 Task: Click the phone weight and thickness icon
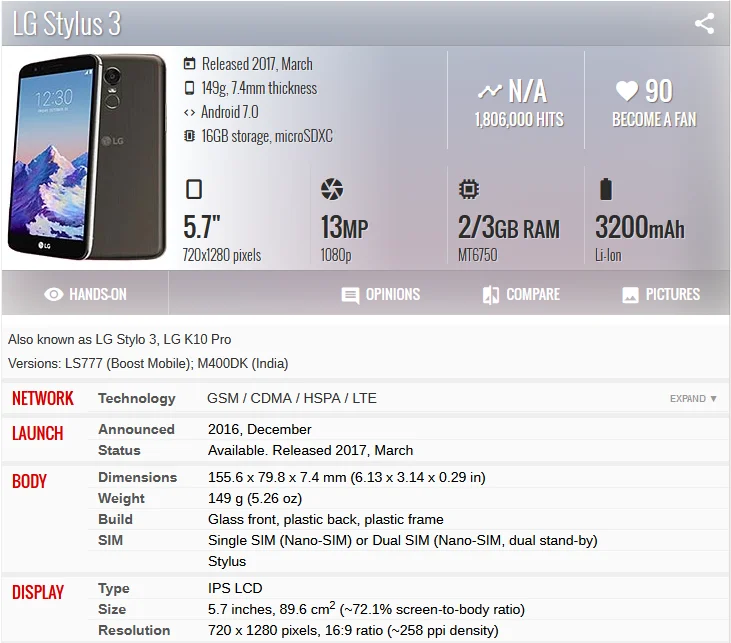pyautogui.click(x=189, y=88)
